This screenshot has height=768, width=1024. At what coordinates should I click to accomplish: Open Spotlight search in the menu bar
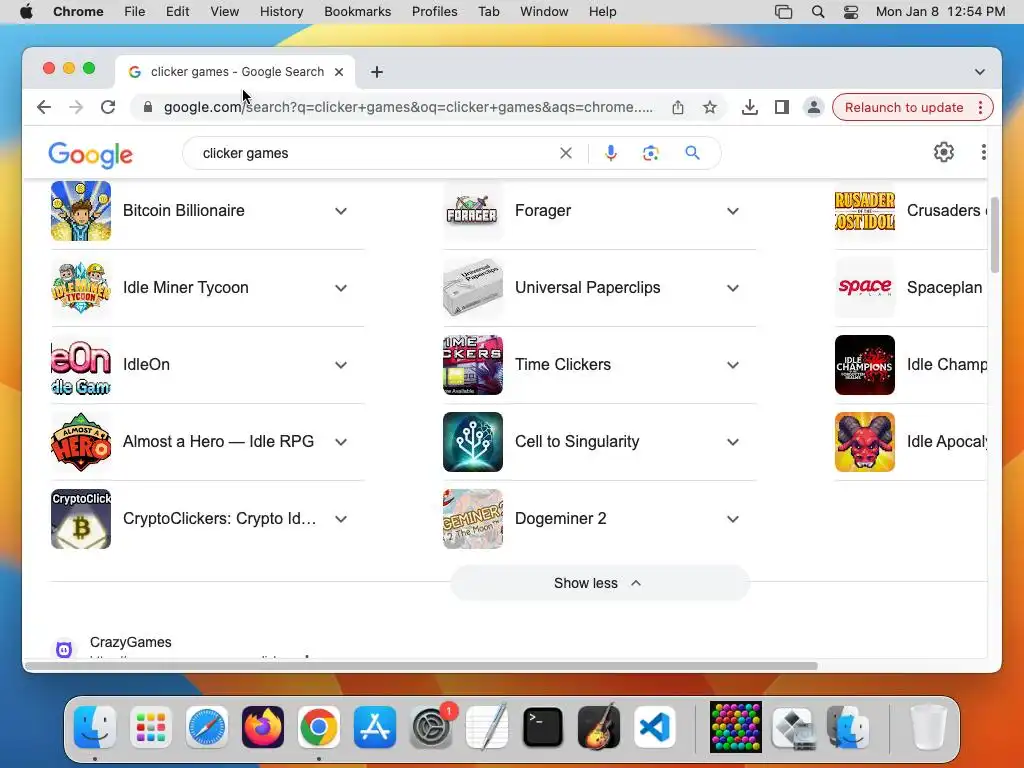[x=818, y=12]
